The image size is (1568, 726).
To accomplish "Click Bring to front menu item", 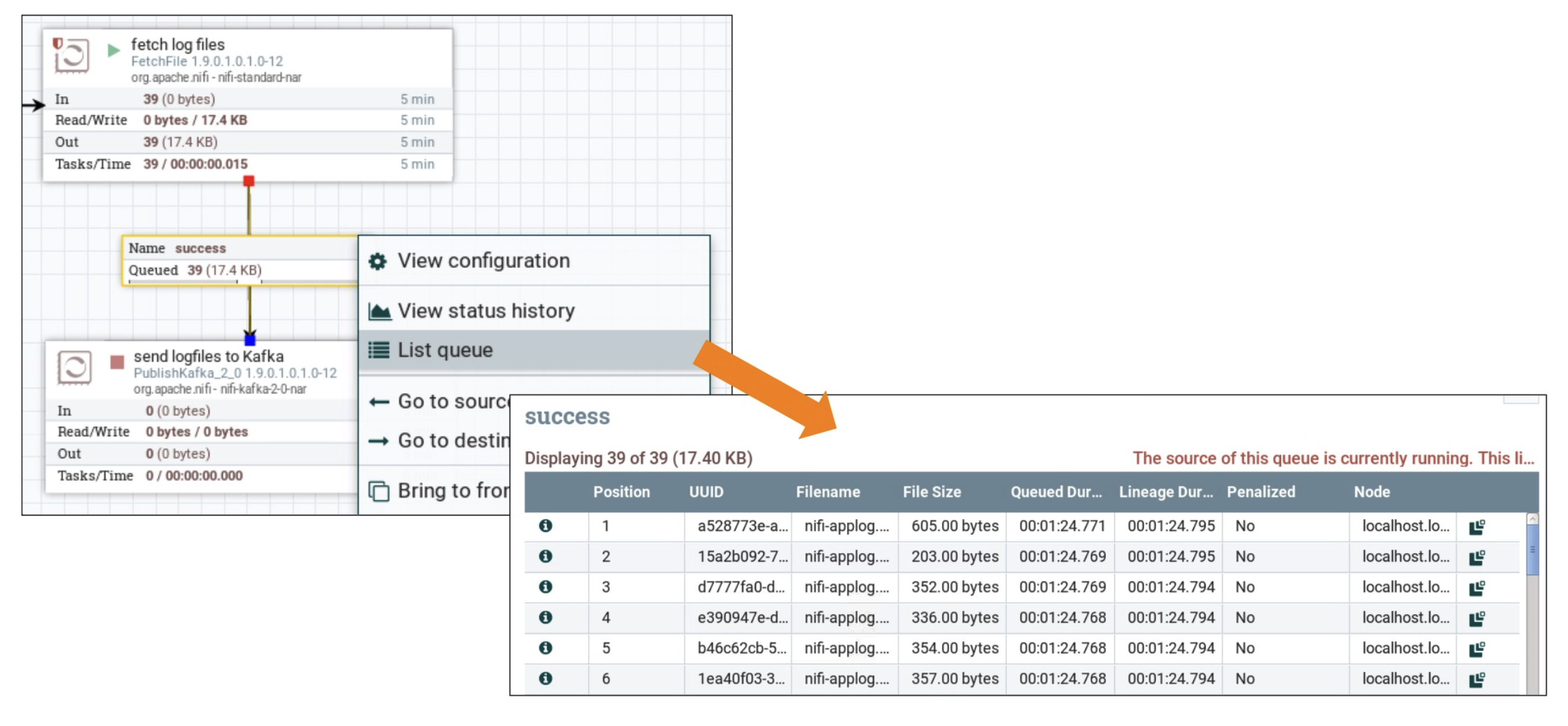I will [x=451, y=490].
